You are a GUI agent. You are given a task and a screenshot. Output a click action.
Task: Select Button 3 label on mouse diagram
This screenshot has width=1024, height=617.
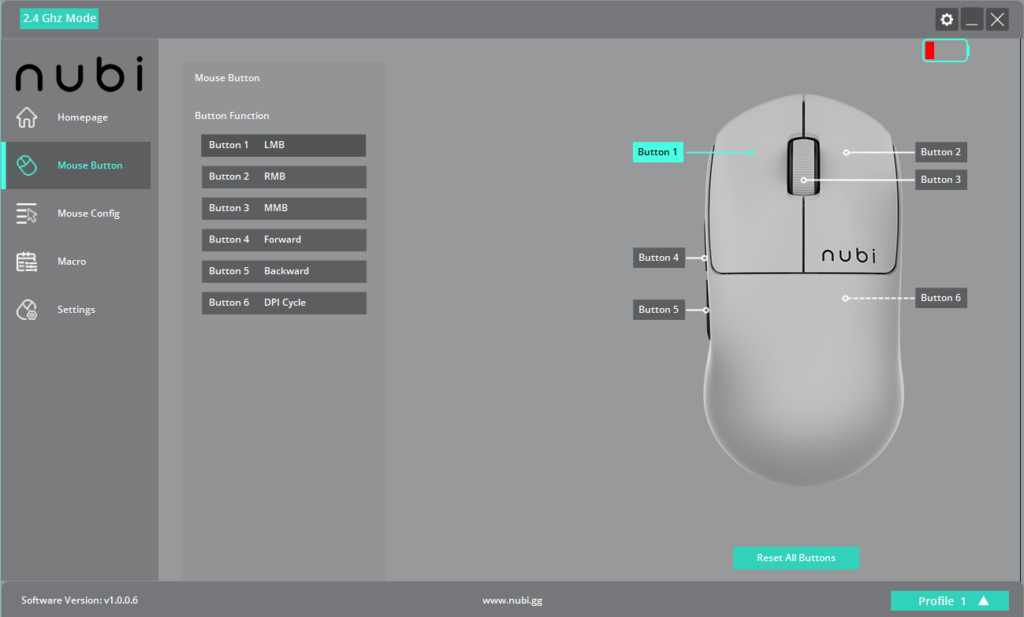[x=940, y=180]
